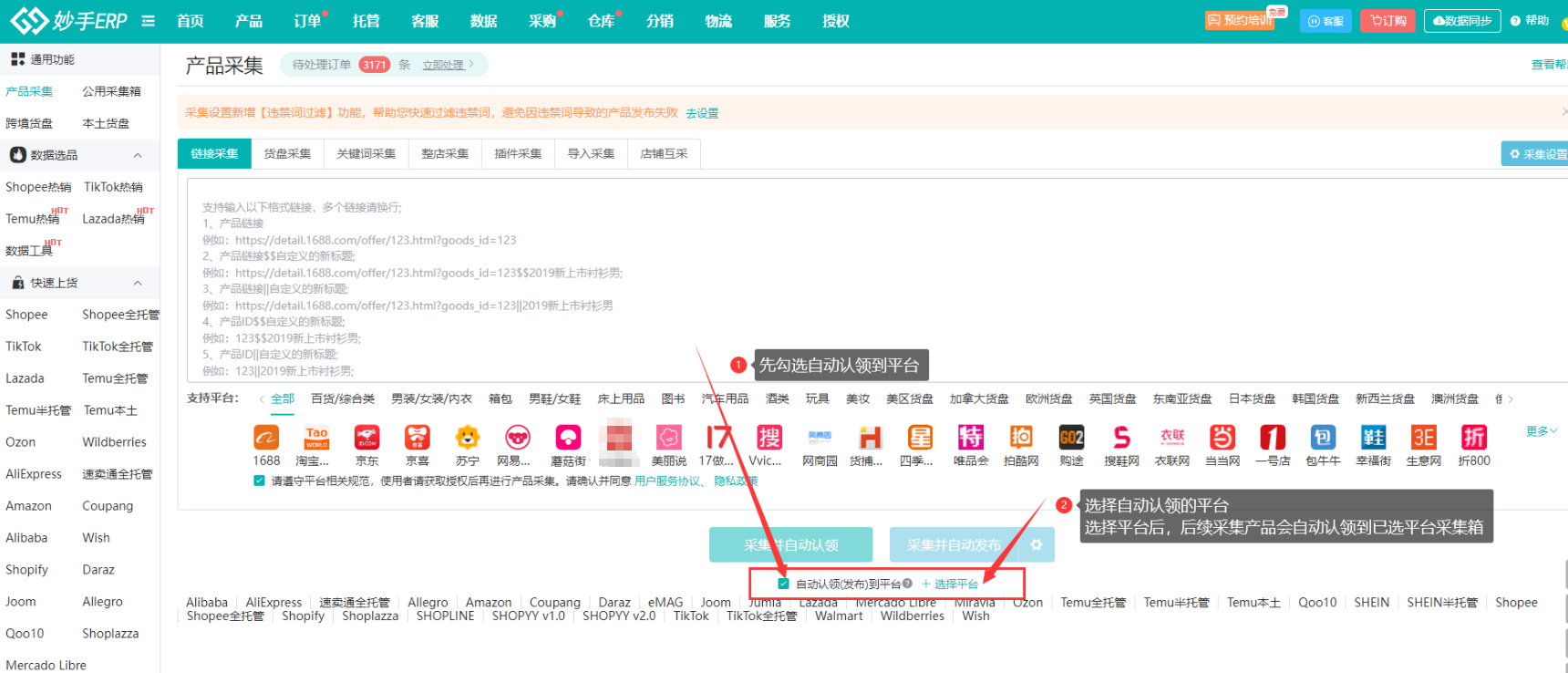Viewport: 1568px width, 673px height.
Task: Open the 采购 top menu
Action: pos(542,21)
